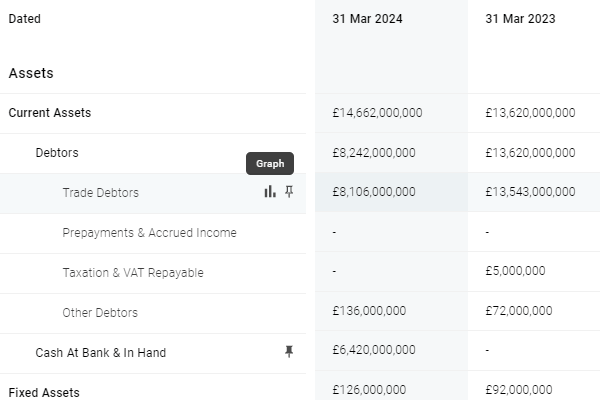Pin the Trade Debtors row
Screen dimensions: 600x400
click(289, 192)
